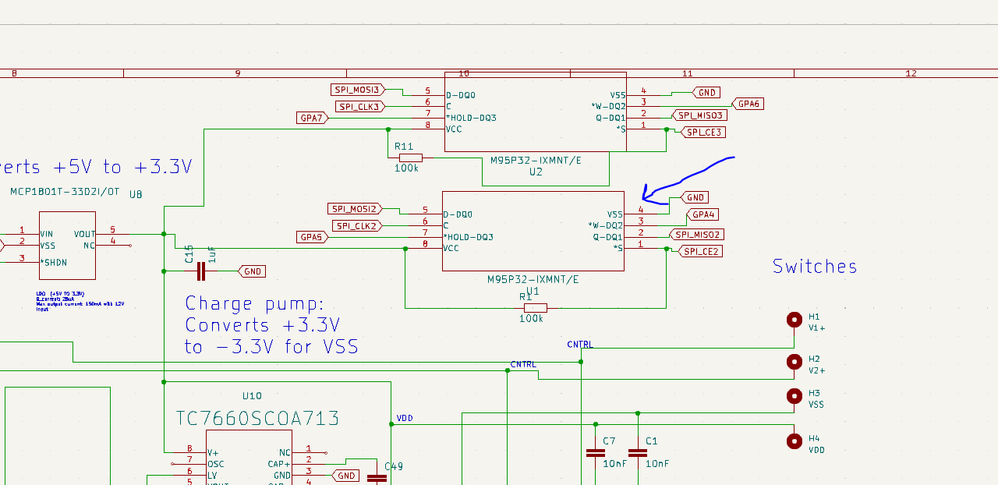Viewport: 998px width, 485px height.
Task: Click the SPI_CLK2 global label
Action: coord(358,225)
